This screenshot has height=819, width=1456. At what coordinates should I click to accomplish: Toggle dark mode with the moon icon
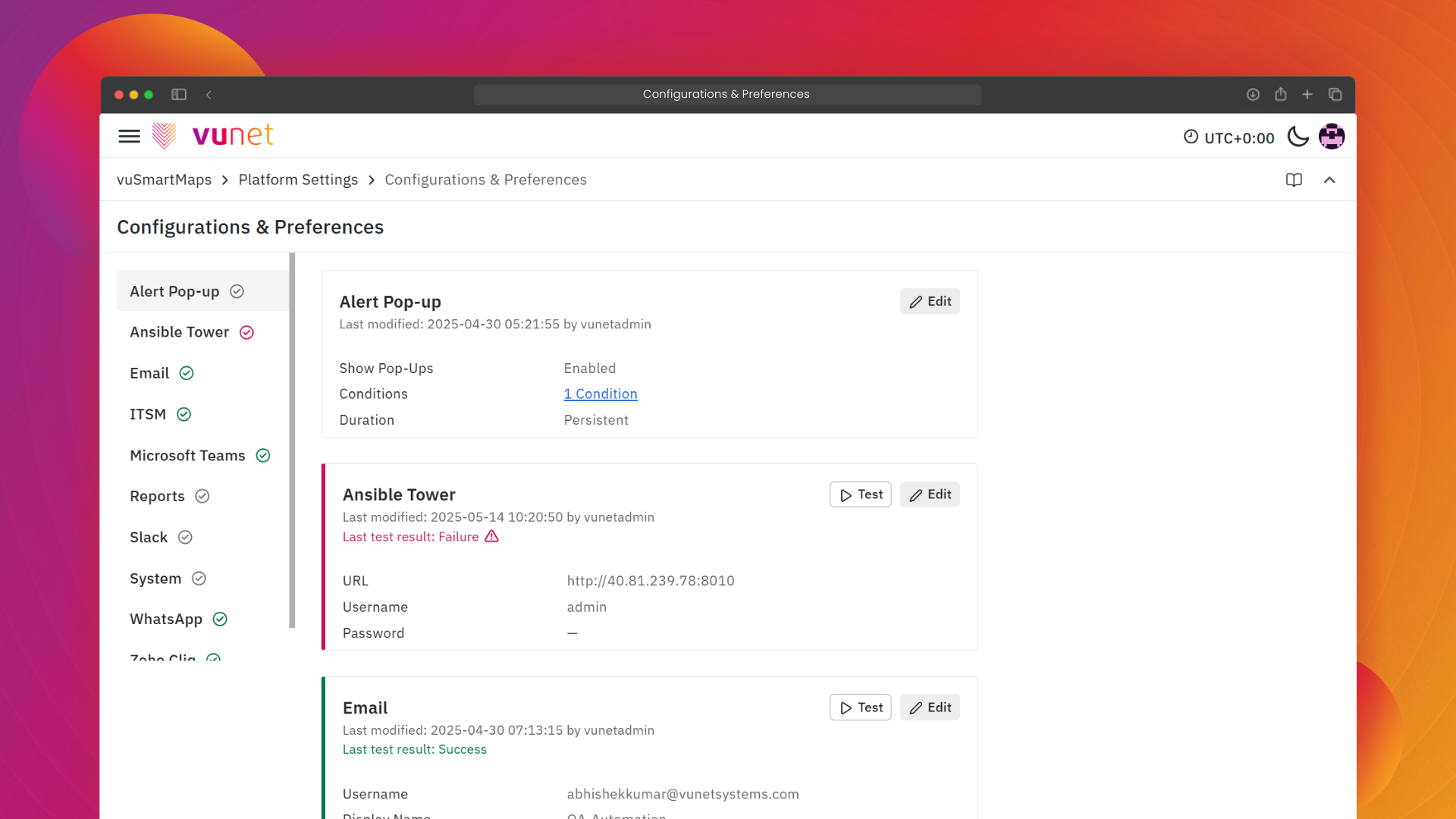[1298, 136]
